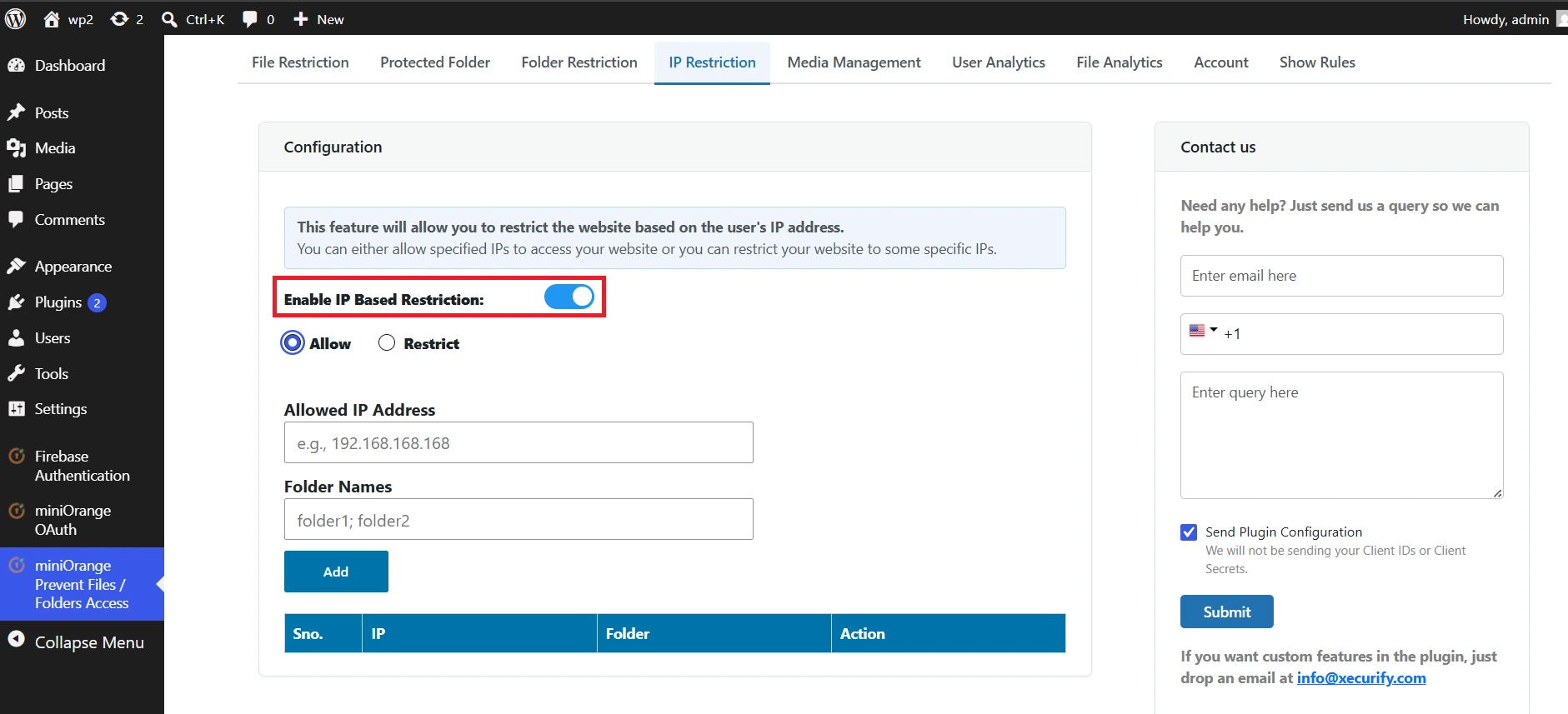The image size is (1568, 714).
Task: Click the Pages icon in sidebar
Action: [x=16, y=184]
